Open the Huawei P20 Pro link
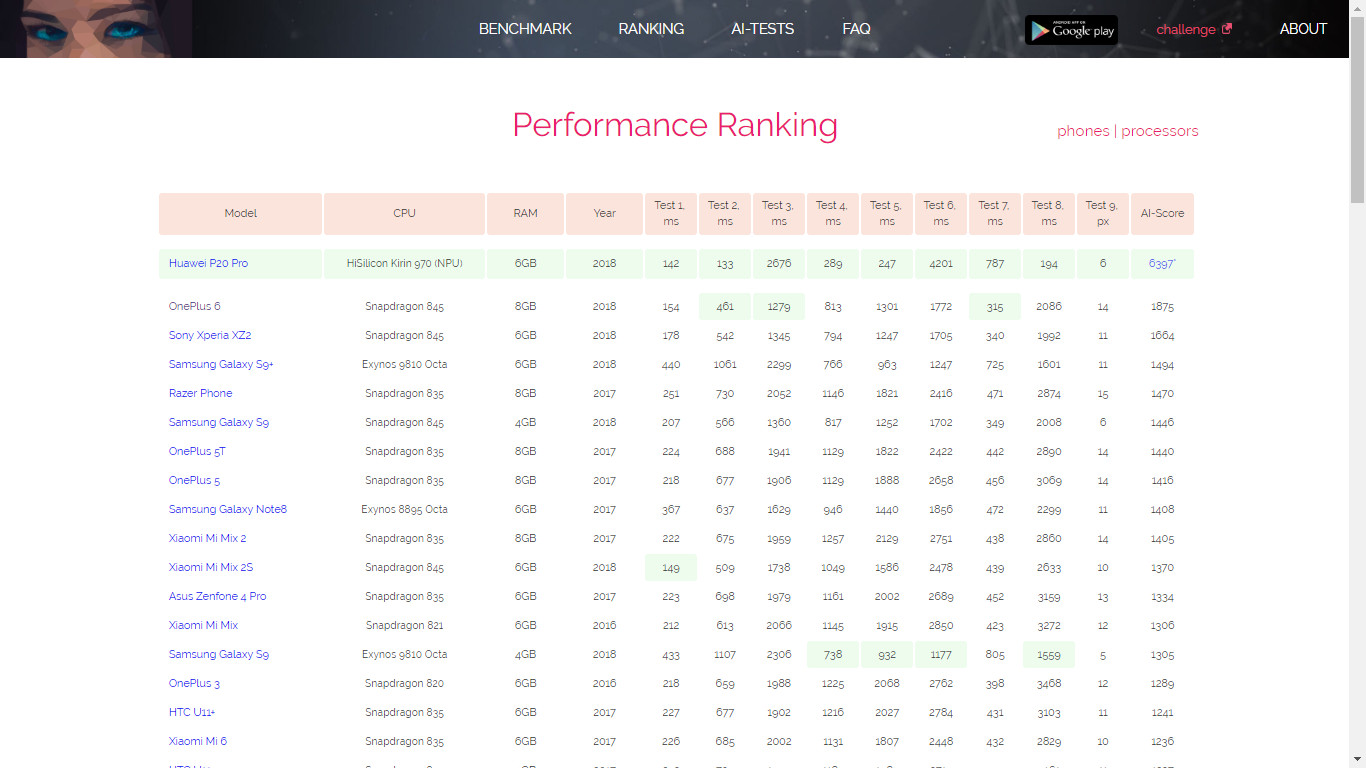The width and height of the screenshot is (1366, 768). pyautogui.click(x=208, y=264)
